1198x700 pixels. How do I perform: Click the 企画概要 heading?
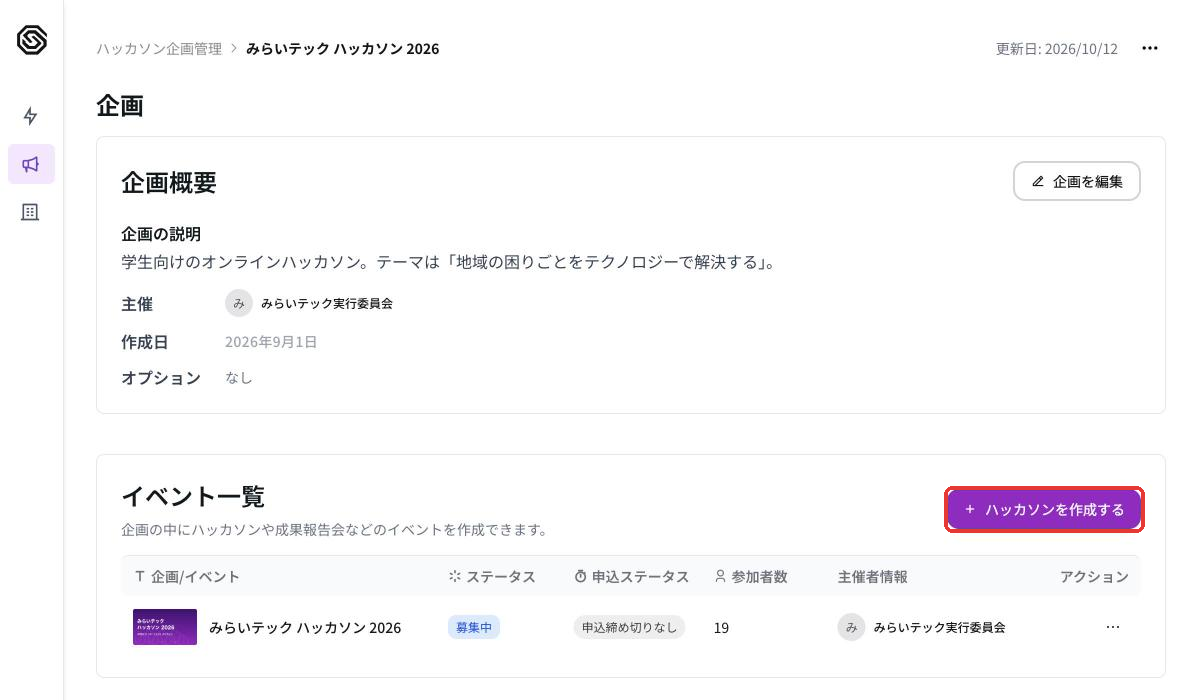point(169,183)
